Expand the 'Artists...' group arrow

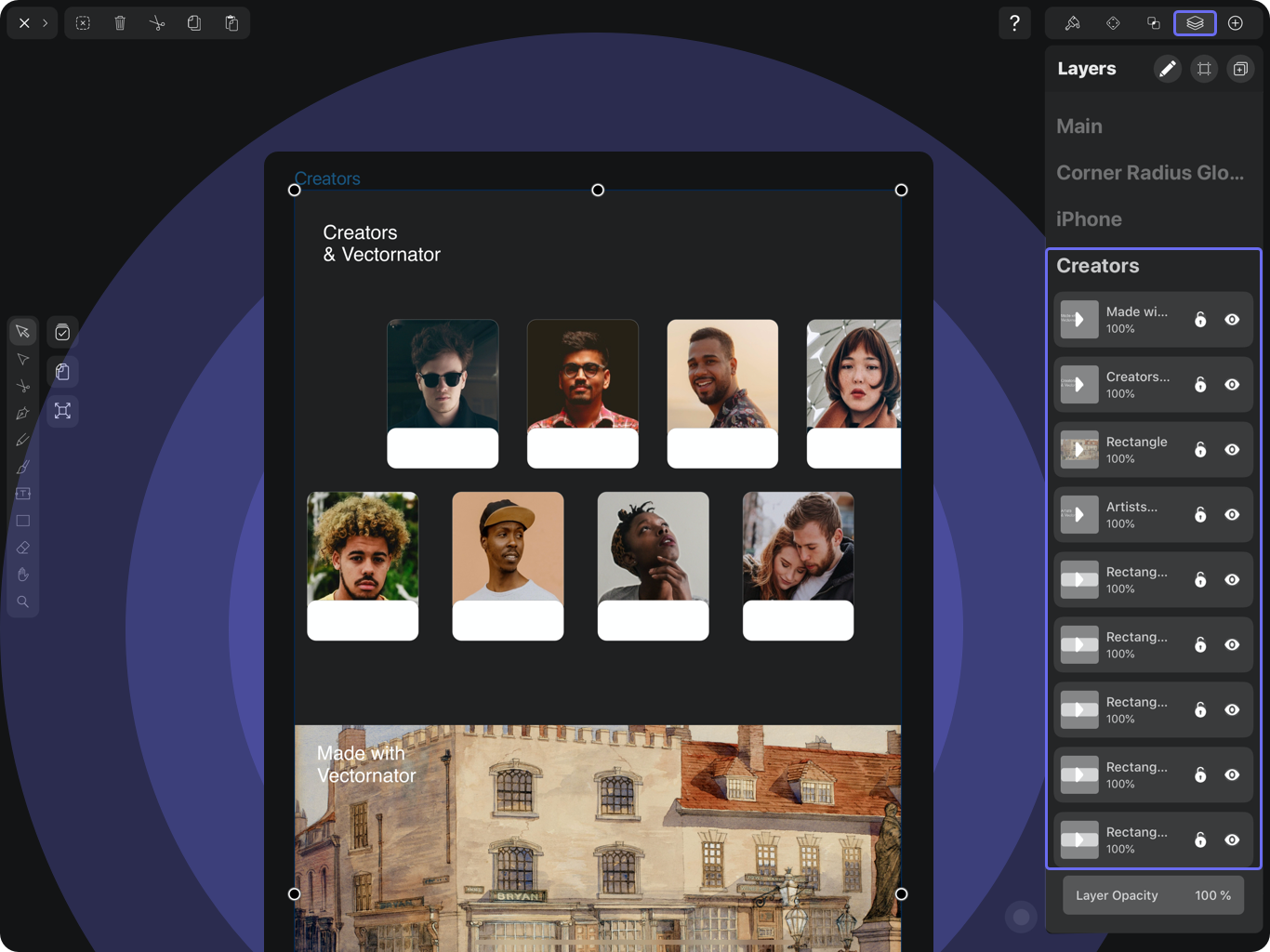[1079, 515]
